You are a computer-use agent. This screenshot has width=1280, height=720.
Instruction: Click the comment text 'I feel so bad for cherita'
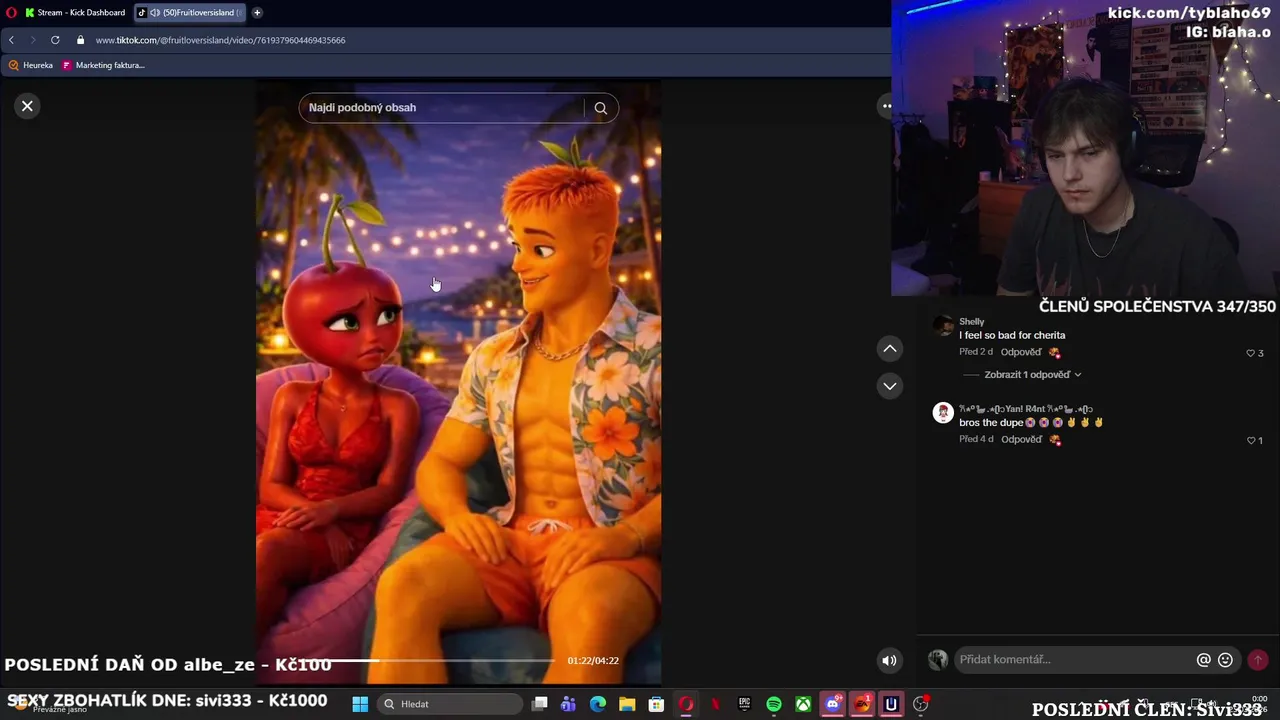pyautogui.click(x=1012, y=336)
